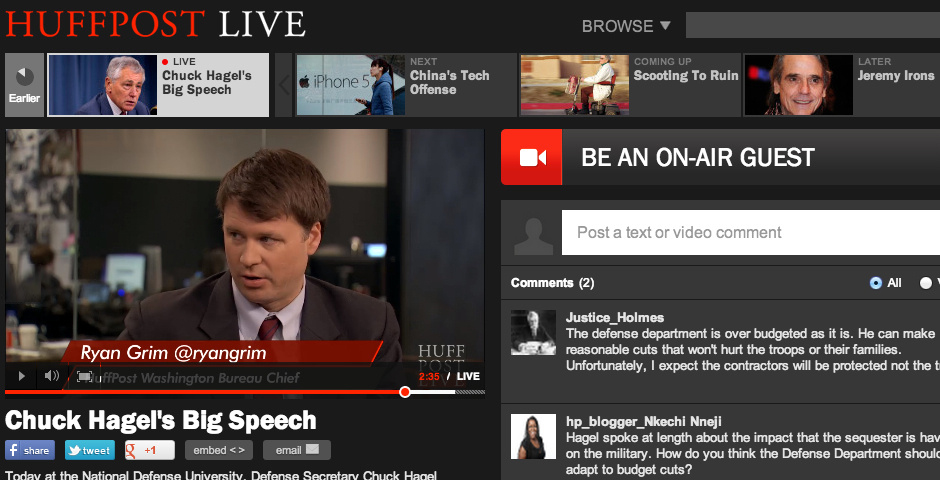Click the video seek bar handle
Image resolution: width=940 pixels, height=480 pixels.
(x=405, y=392)
